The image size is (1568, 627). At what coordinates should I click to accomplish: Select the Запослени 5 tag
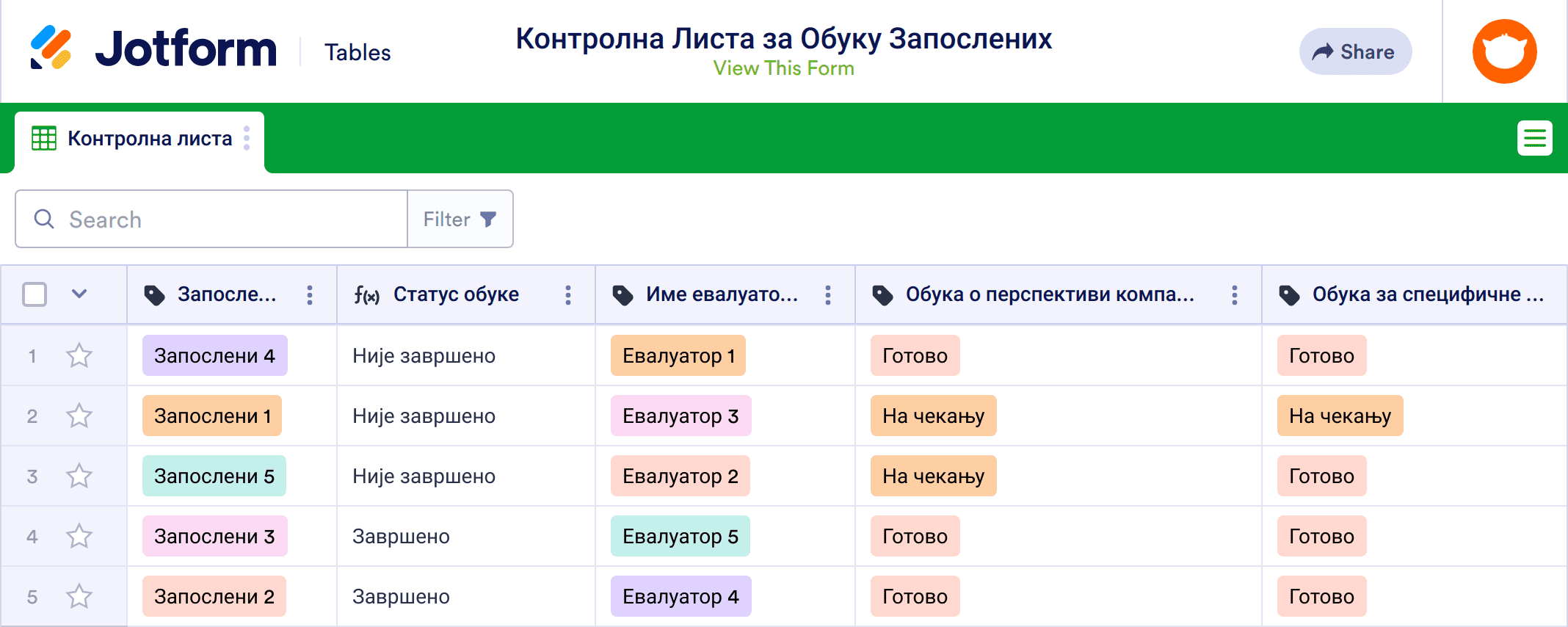pyautogui.click(x=214, y=476)
